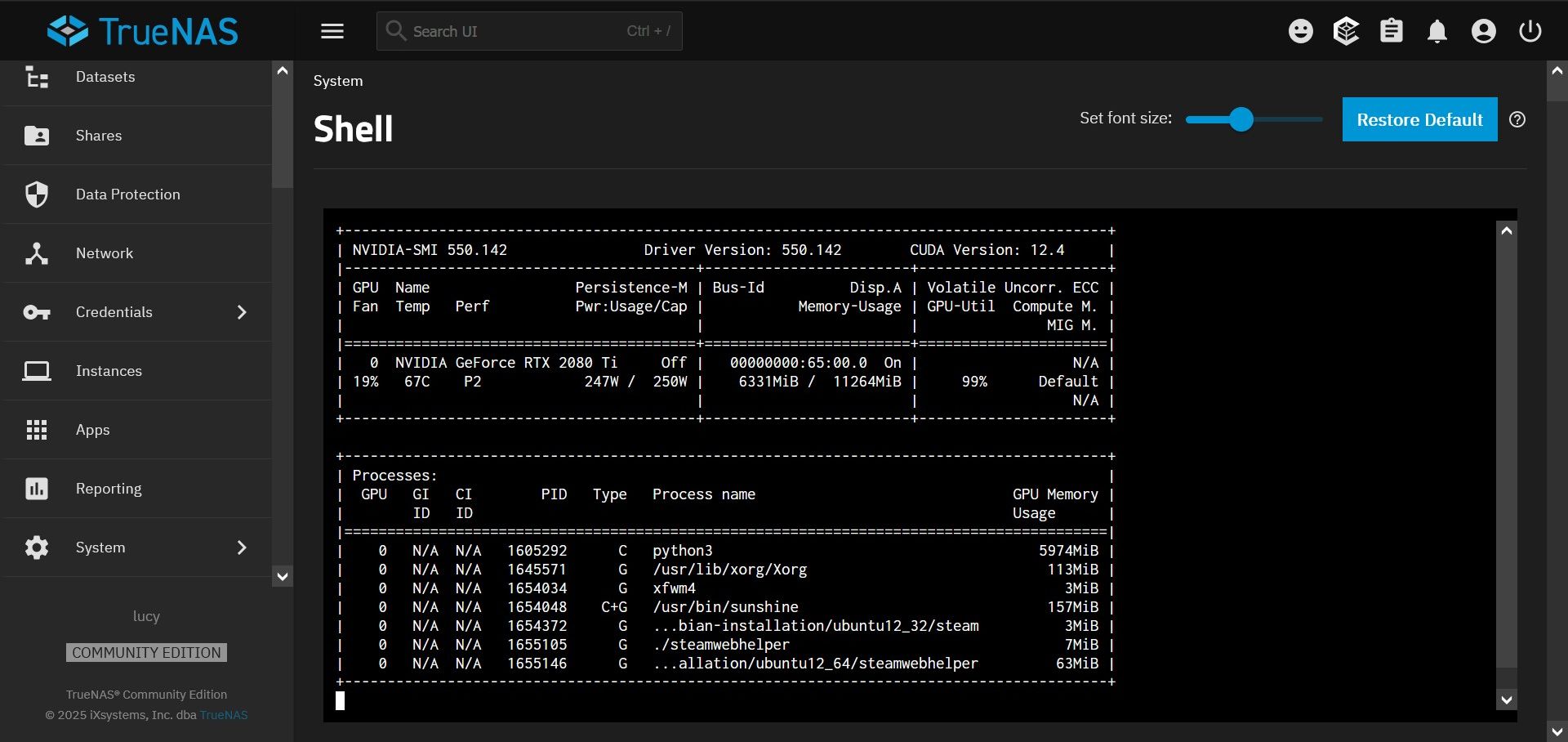1568x742 pixels.
Task: Open the TrueNAS footer link
Action: (224, 715)
